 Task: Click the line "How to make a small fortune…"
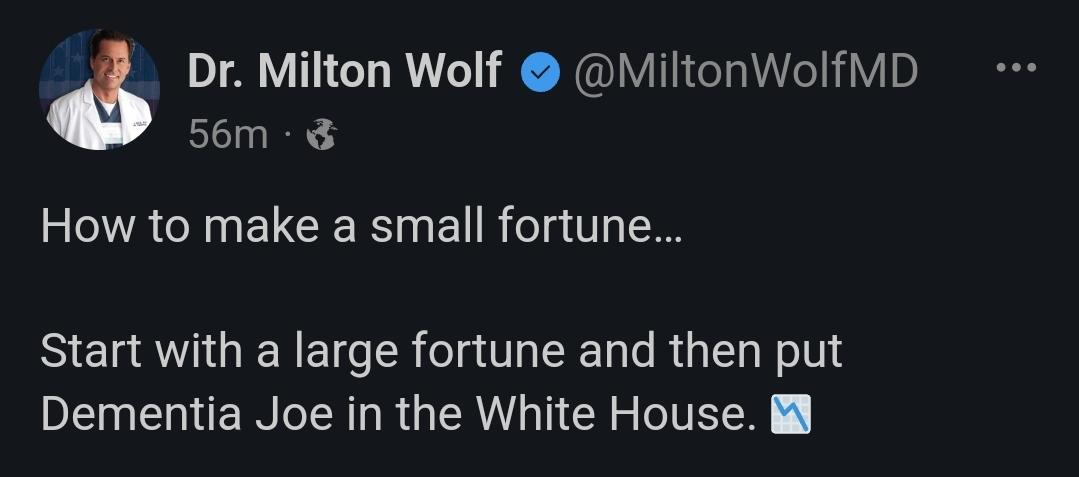tap(361, 227)
